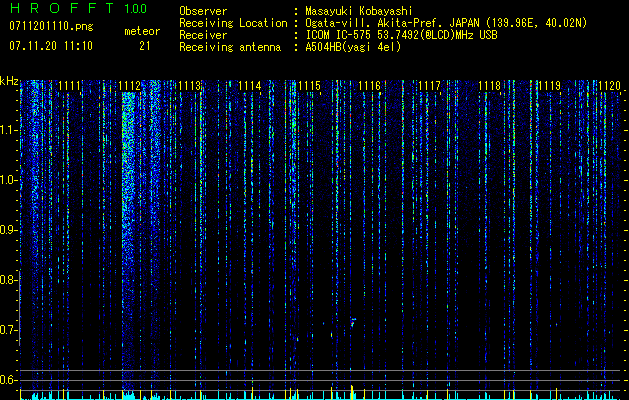Screen dimensions: 629x400
Task: Click the bright meteor echo near 0.7 kHz
Action: pos(353,322)
